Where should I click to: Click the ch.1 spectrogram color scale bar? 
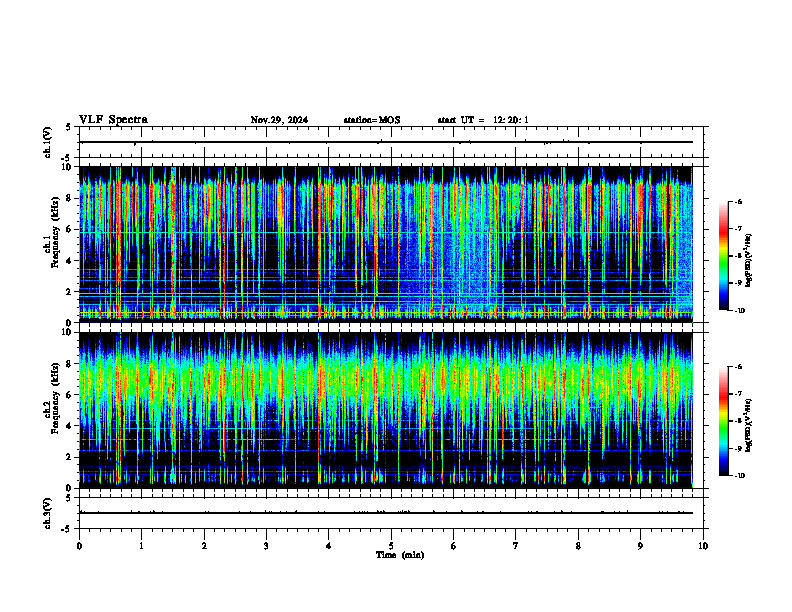(x=724, y=256)
